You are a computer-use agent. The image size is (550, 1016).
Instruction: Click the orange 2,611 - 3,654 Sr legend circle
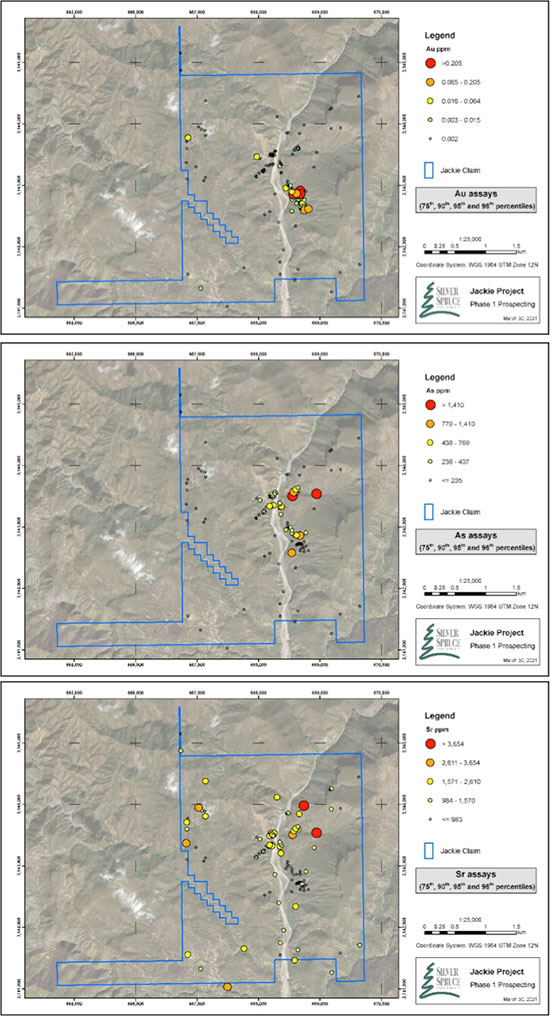pos(430,763)
